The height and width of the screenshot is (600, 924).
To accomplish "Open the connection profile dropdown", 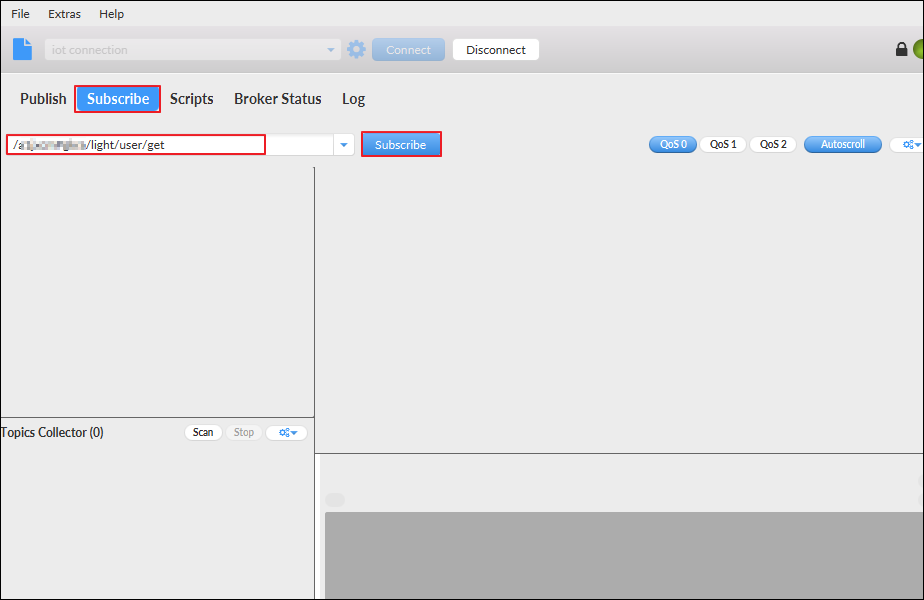I will coord(330,48).
